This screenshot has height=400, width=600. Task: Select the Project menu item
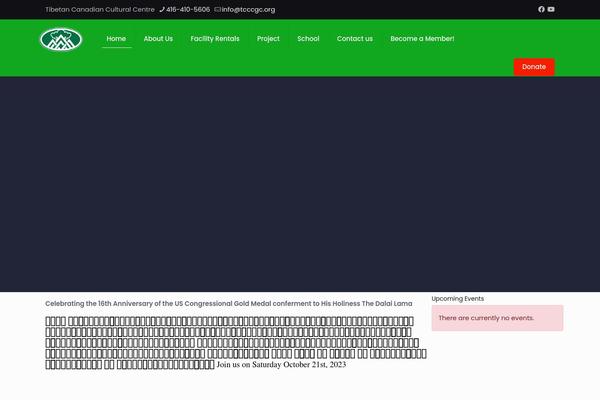click(x=268, y=39)
